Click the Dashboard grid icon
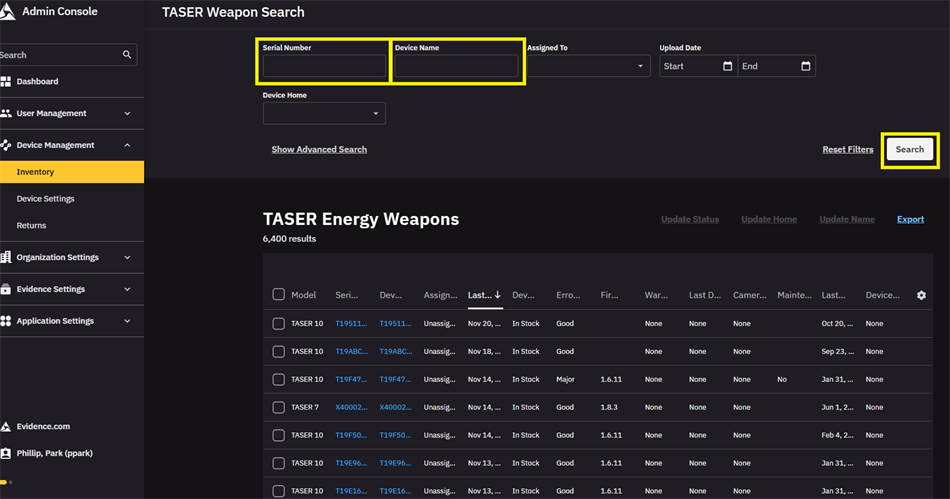 (7, 81)
